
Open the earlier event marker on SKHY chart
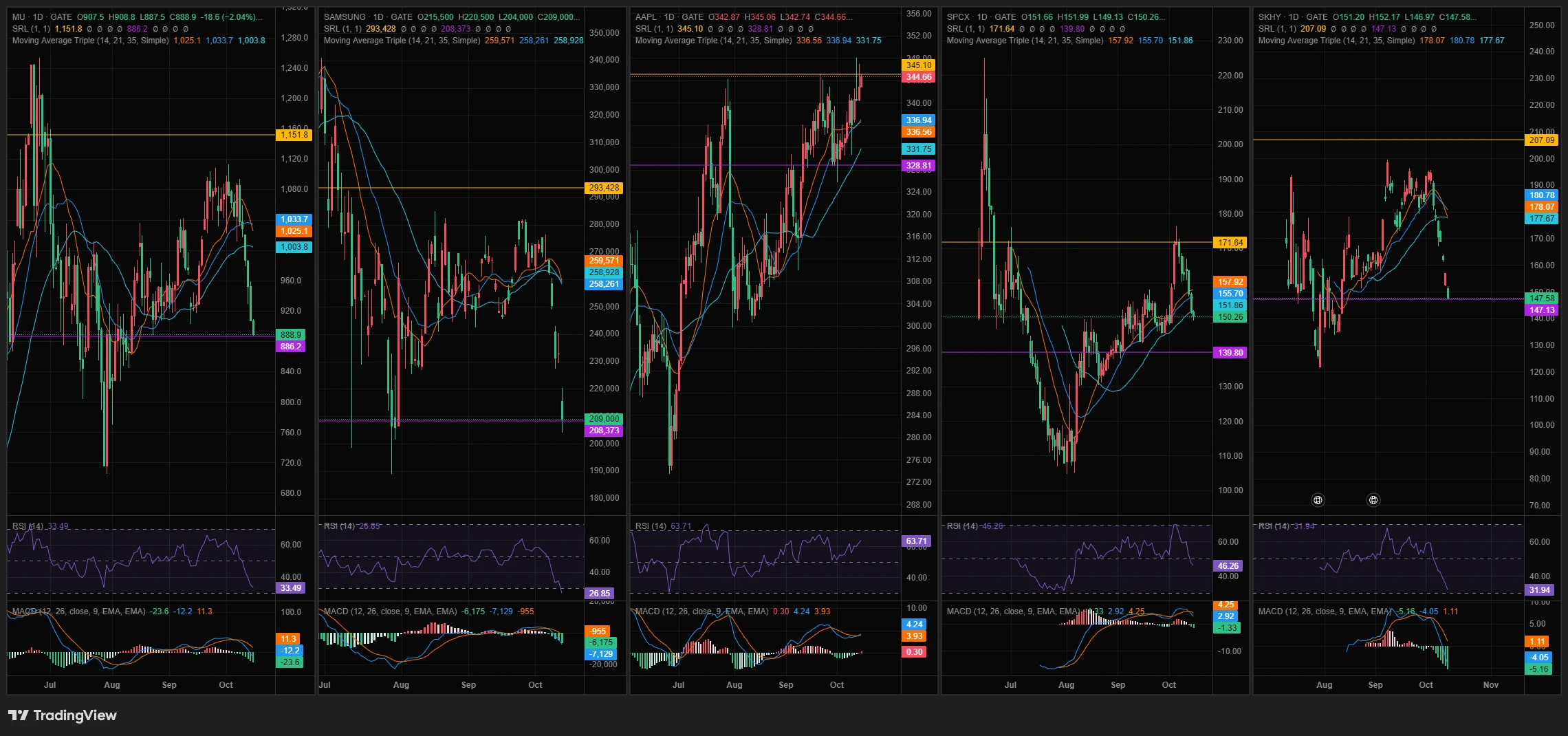coord(1318,500)
